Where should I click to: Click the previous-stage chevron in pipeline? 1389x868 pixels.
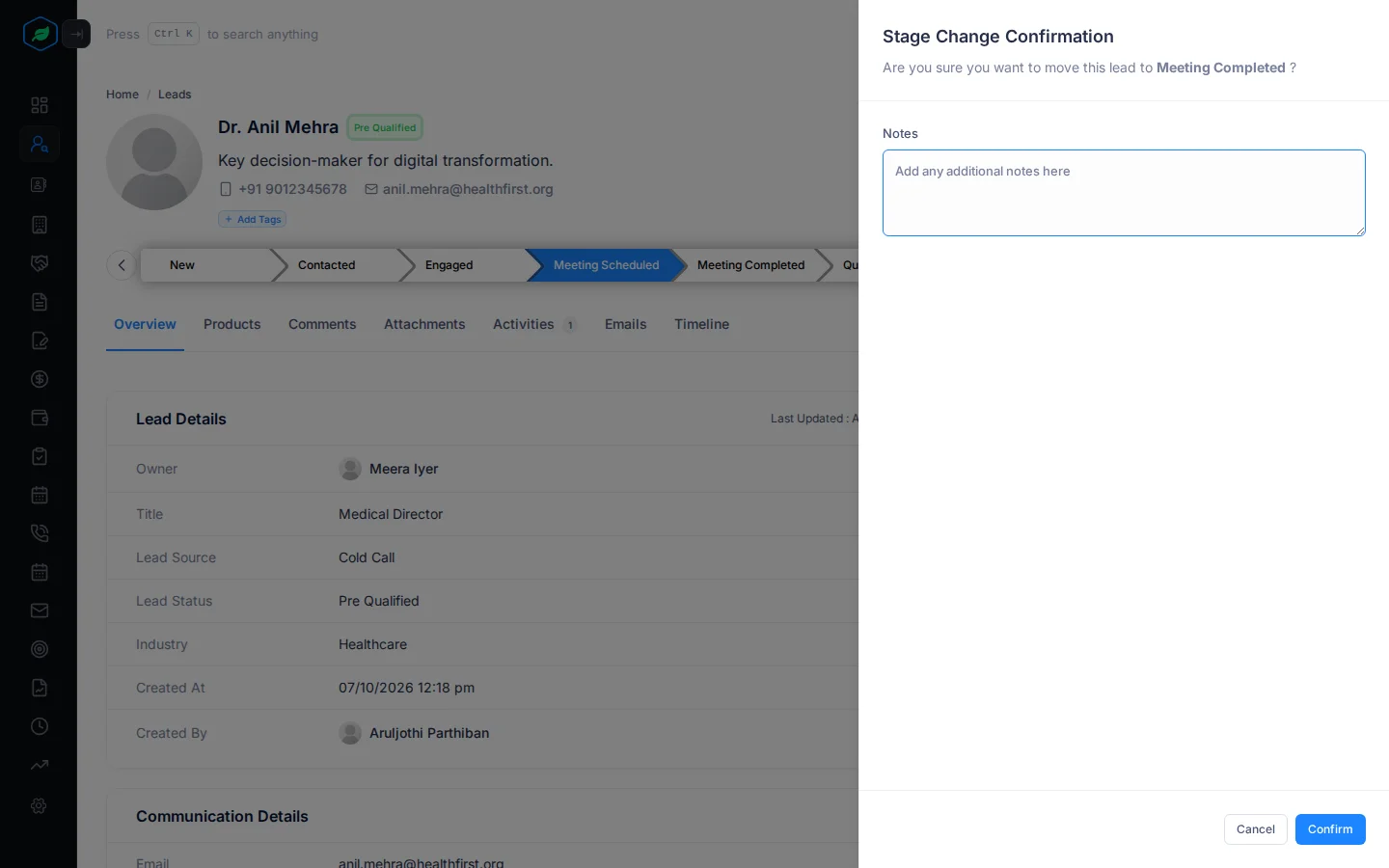(122, 265)
